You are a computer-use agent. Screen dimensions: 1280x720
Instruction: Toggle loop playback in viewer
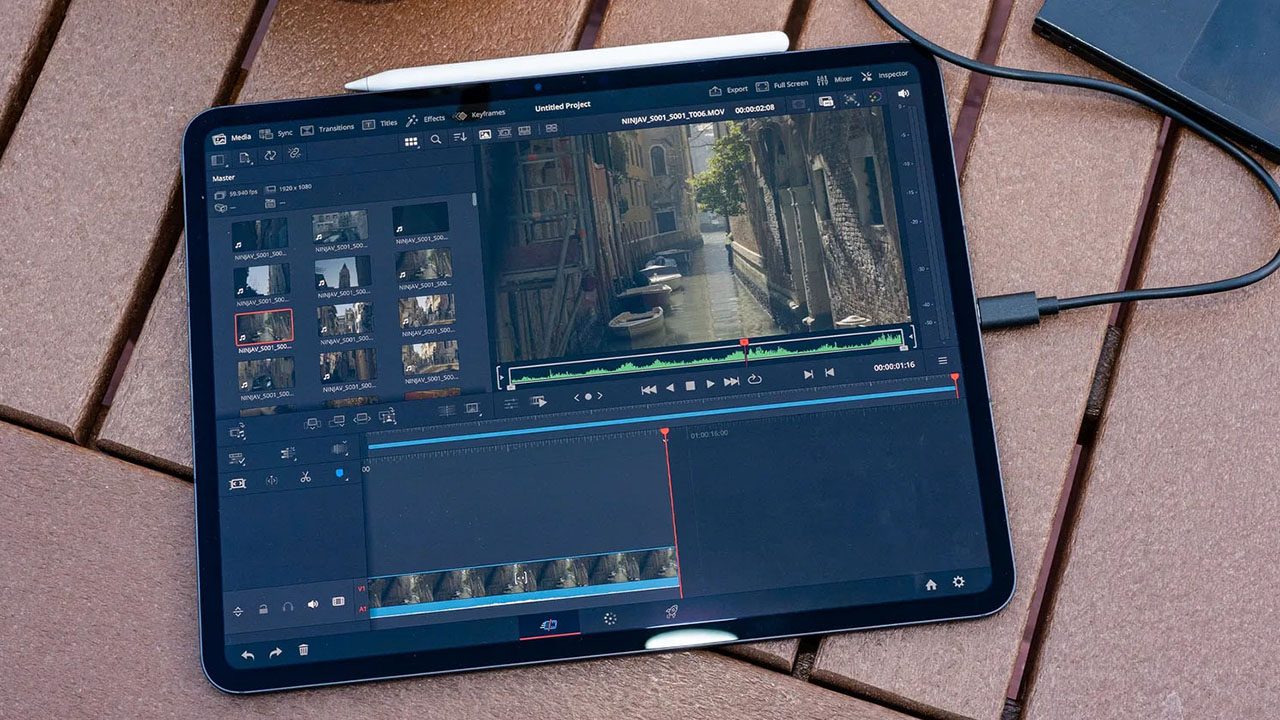click(x=754, y=380)
